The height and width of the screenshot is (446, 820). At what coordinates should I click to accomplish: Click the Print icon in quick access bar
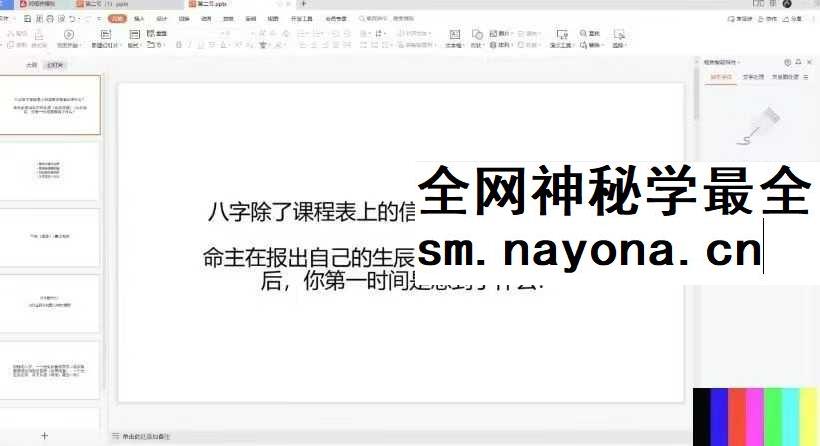50,19
